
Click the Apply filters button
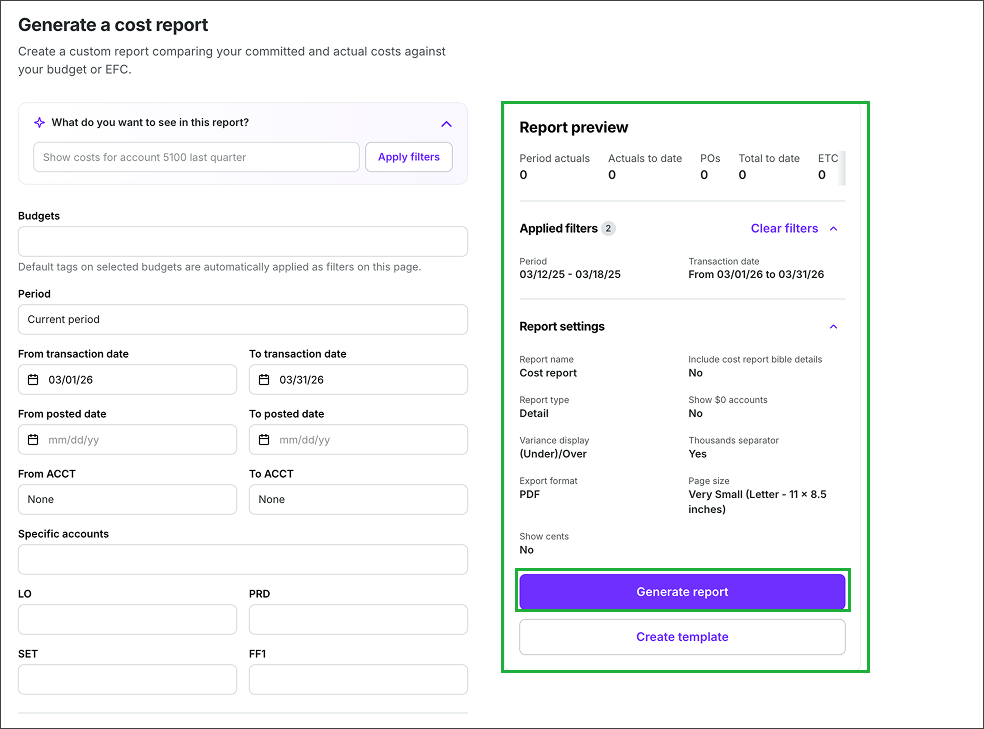(x=409, y=157)
